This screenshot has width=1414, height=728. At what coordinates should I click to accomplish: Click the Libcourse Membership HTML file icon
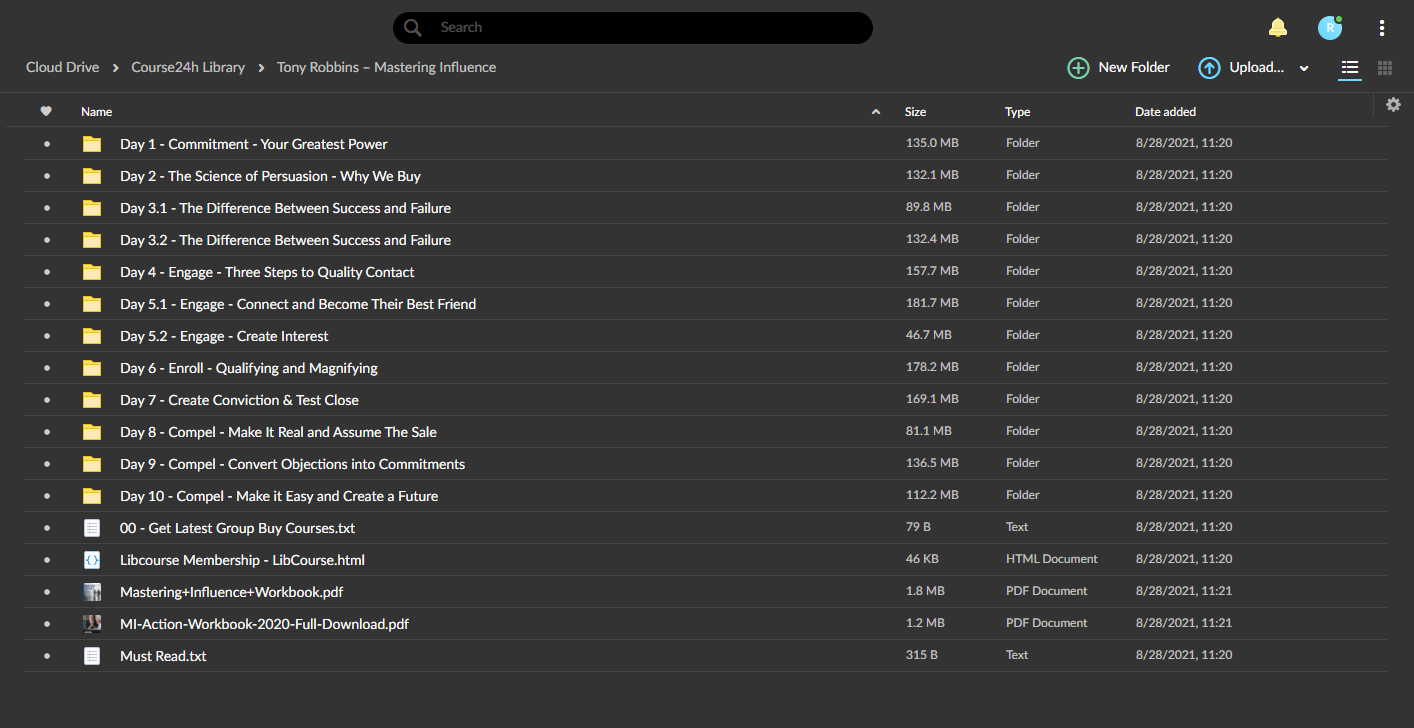point(92,560)
